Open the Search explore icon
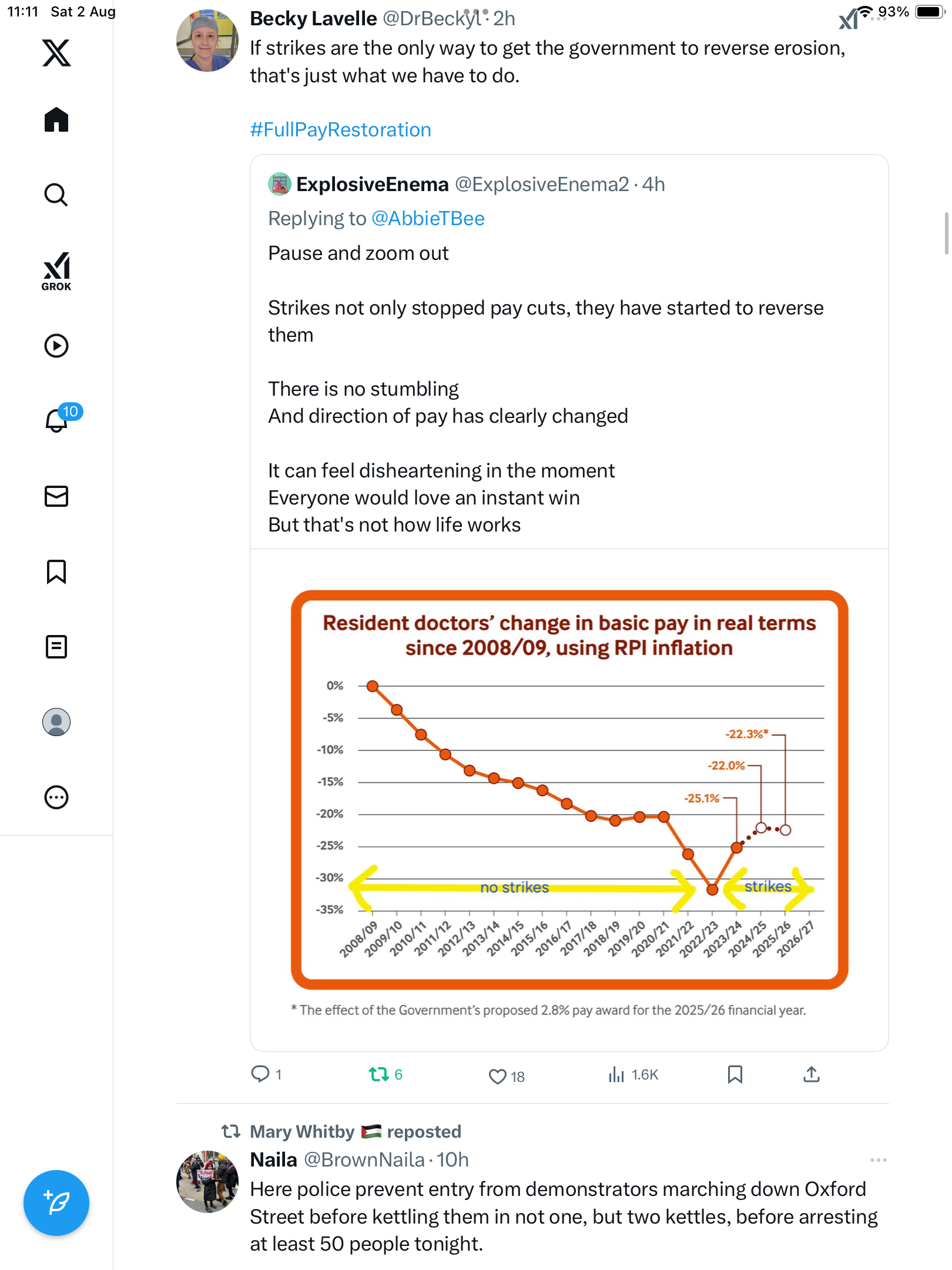 (x=56, y=195)
